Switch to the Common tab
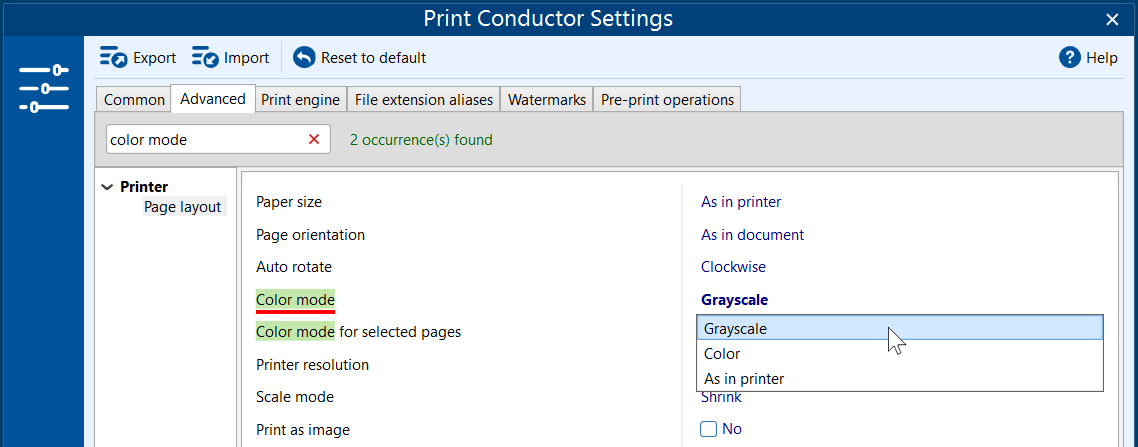1138x447 pixels. [x=134, y=100]
